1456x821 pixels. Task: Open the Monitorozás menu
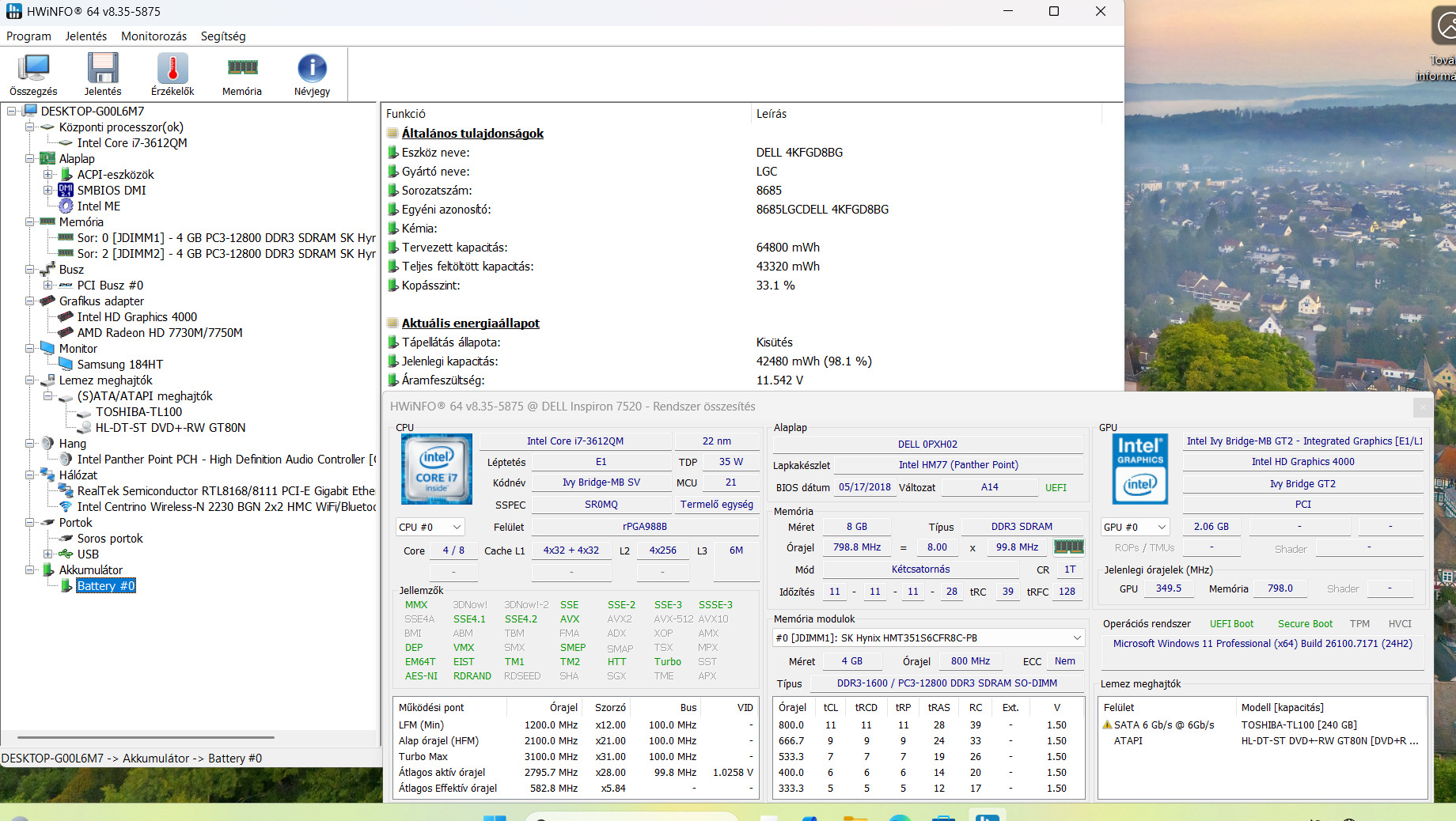coord(154,36)
